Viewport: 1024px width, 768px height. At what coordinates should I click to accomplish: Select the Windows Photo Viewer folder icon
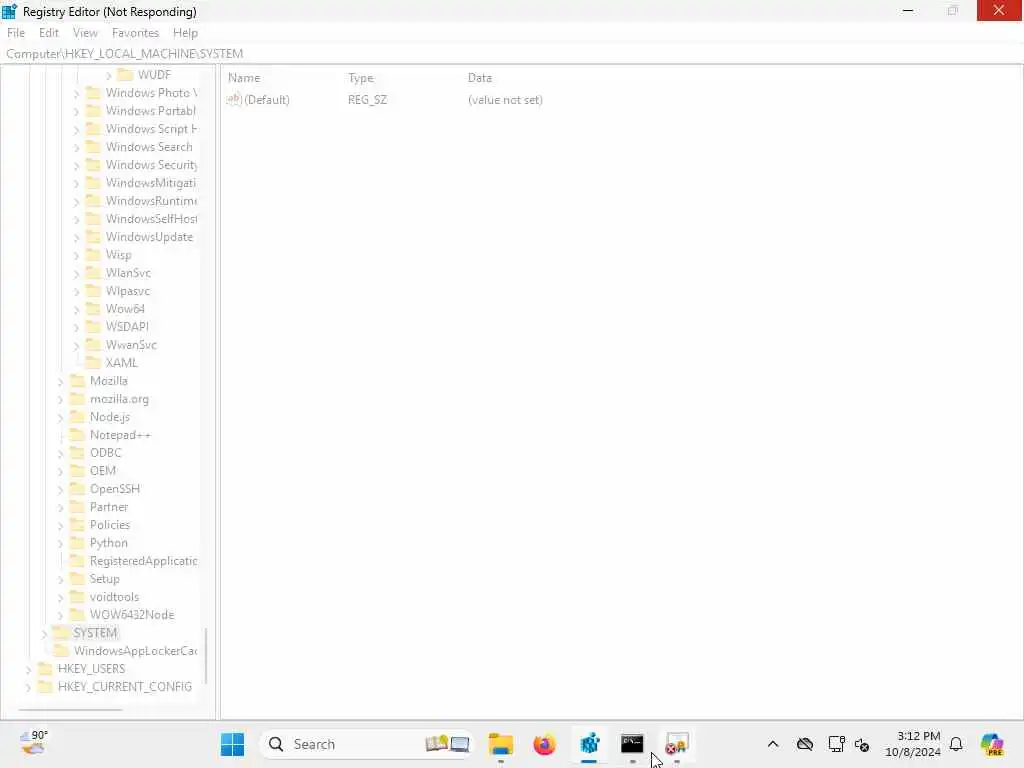tap(94, 93)
